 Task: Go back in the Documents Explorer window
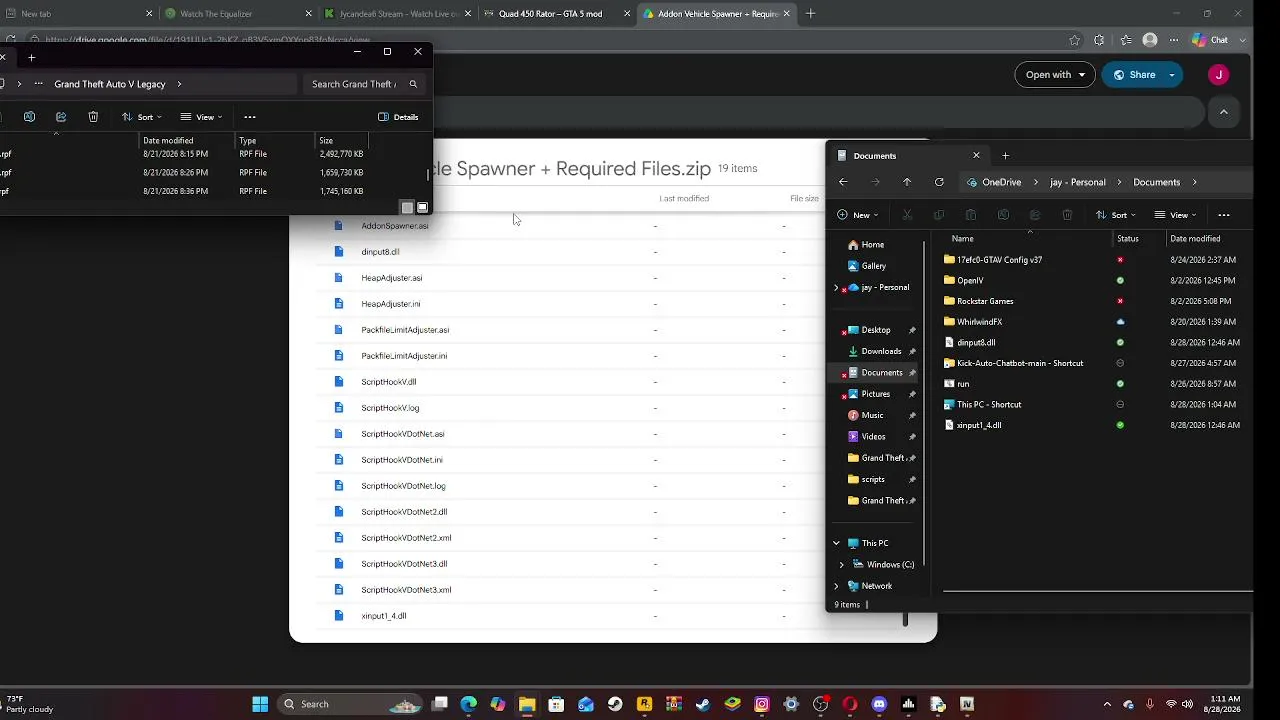pyautogui.click(x=843, y=182)
